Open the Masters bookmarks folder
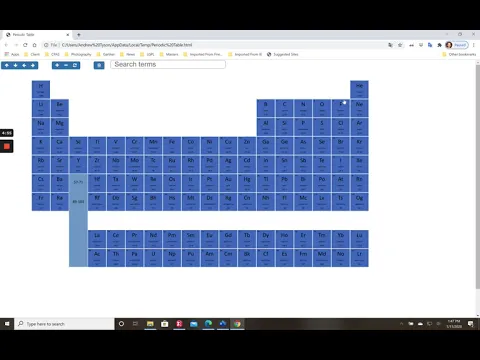480x360 pixels. [169, 54]
